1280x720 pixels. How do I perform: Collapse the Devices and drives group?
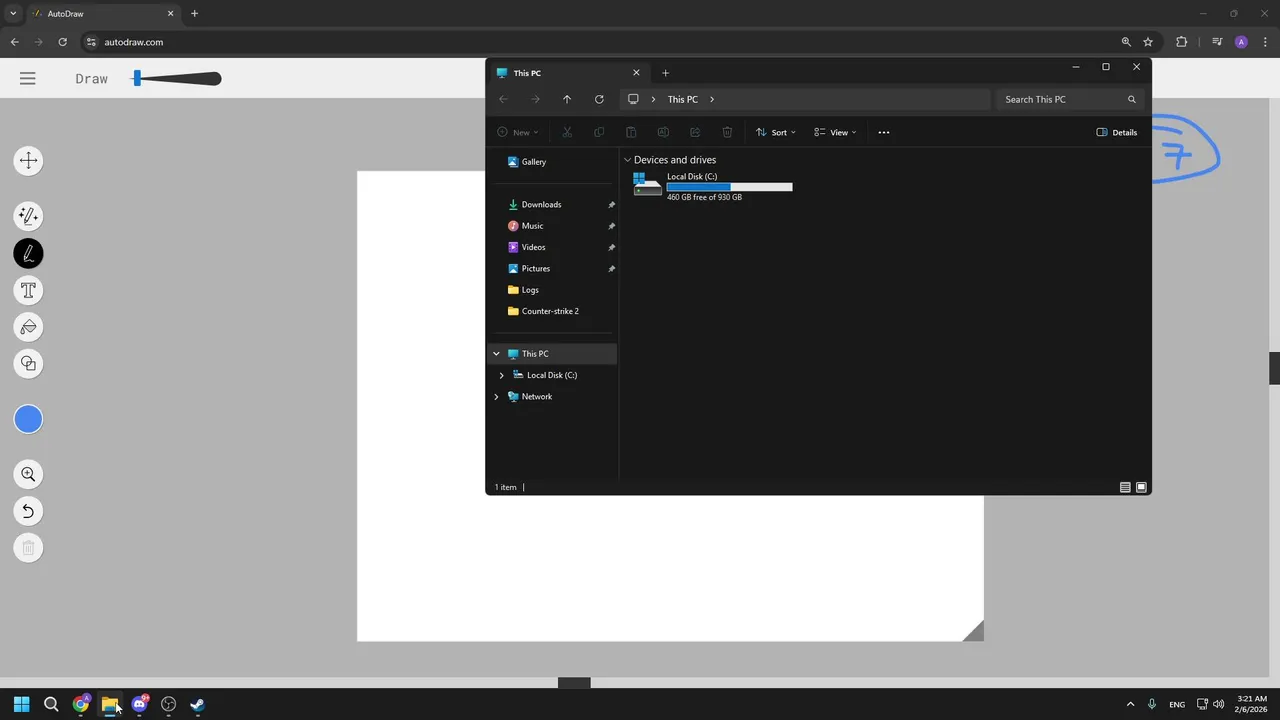tap(628, 160)
